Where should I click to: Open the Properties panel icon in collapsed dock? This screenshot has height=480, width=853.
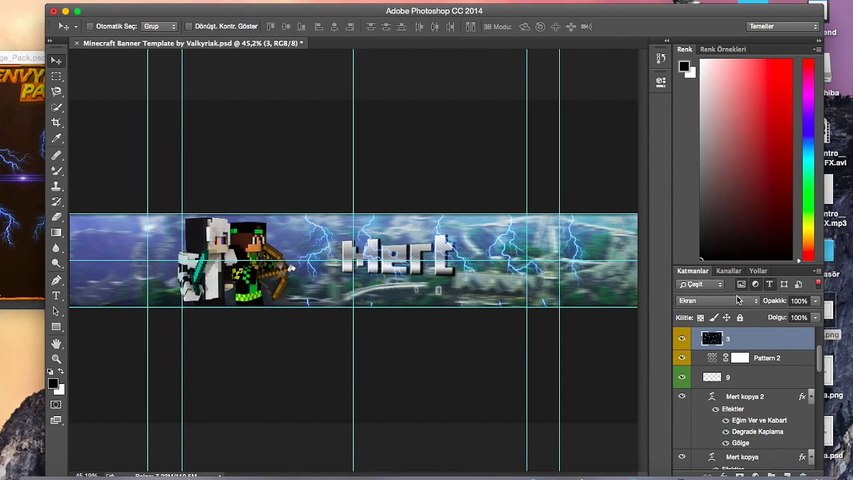(660, 82)
